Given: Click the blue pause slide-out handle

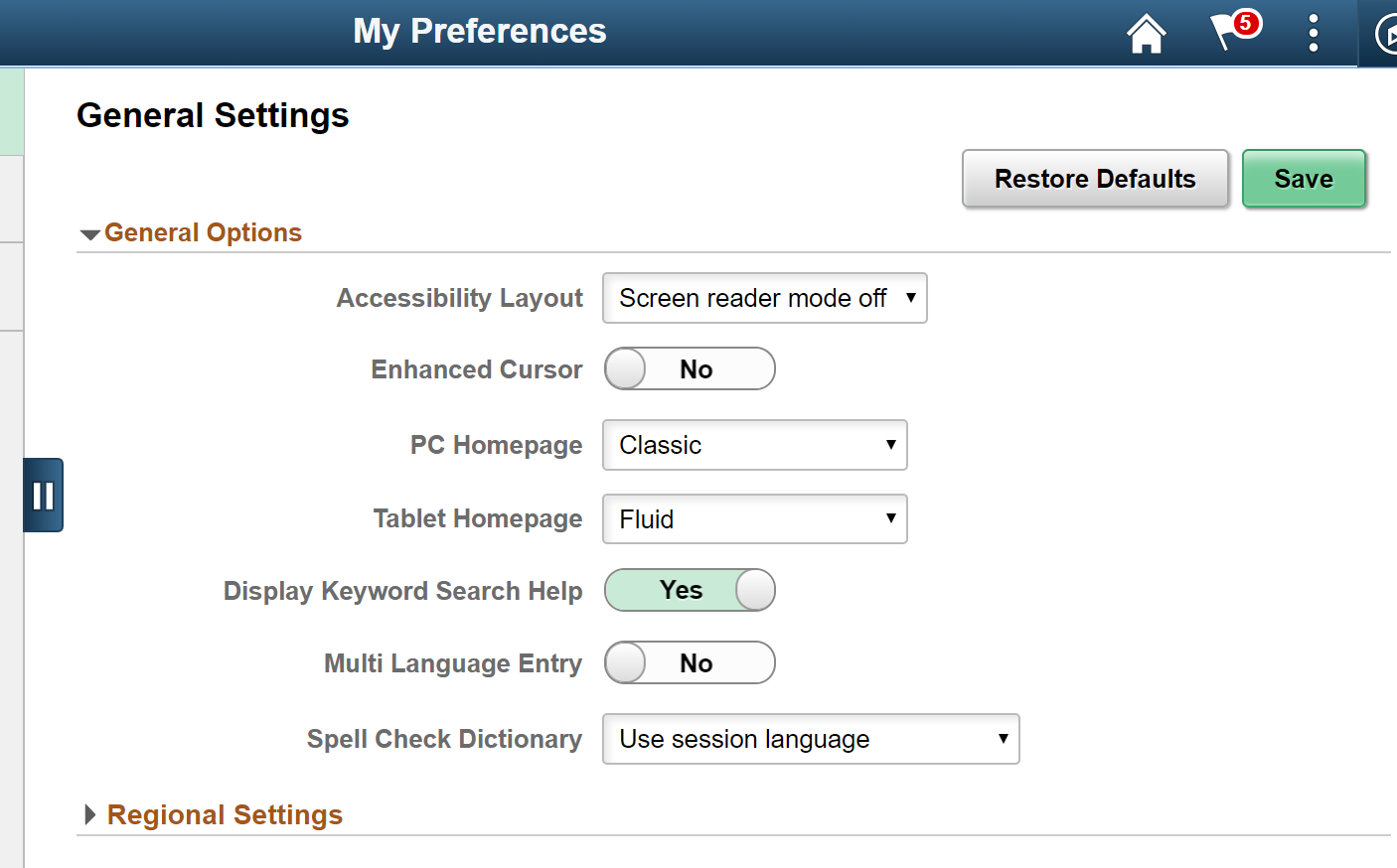Looking at the screenshot, I should [x=43, y=495].
